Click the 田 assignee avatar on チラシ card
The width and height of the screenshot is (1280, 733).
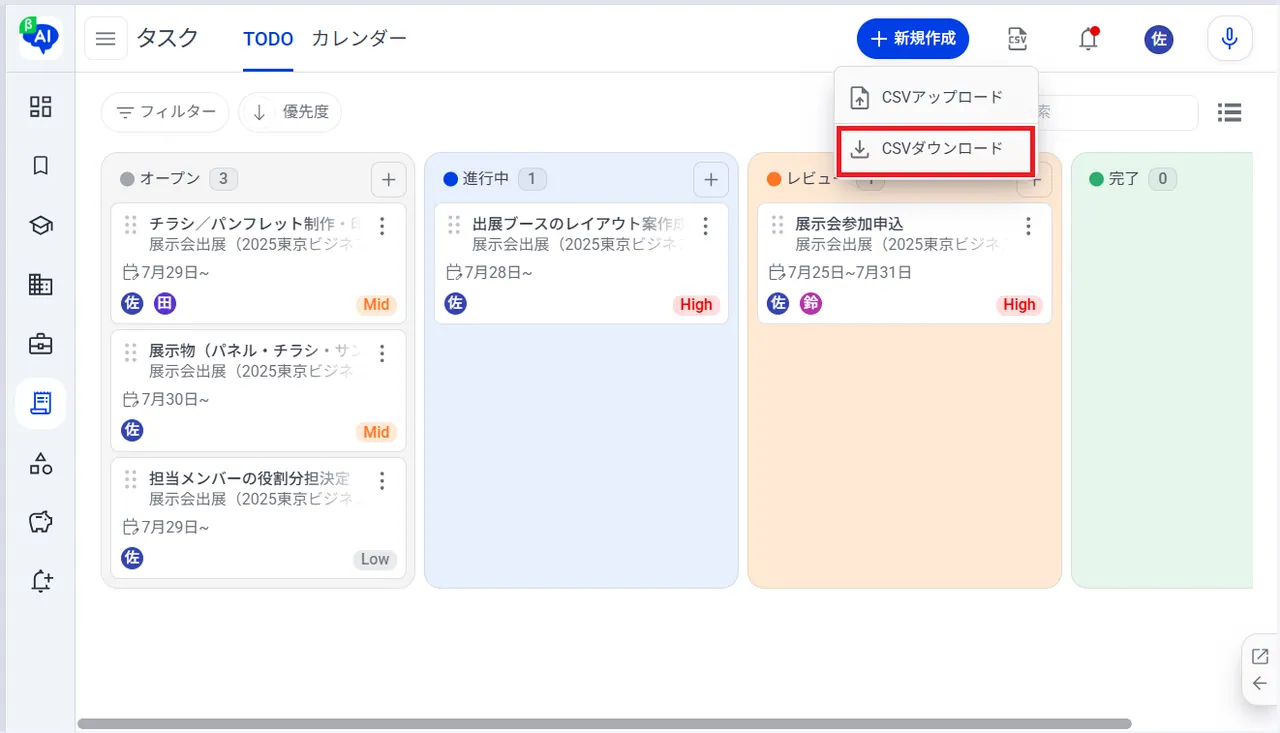pyautogui.click(x=165, y=304)
